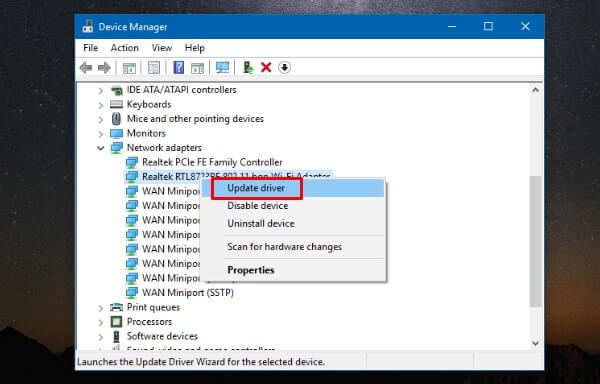The width and height of the screenshot is (600, 384).
Task: Click the blue question-mark Help toolbar icon
Action: 178,68
